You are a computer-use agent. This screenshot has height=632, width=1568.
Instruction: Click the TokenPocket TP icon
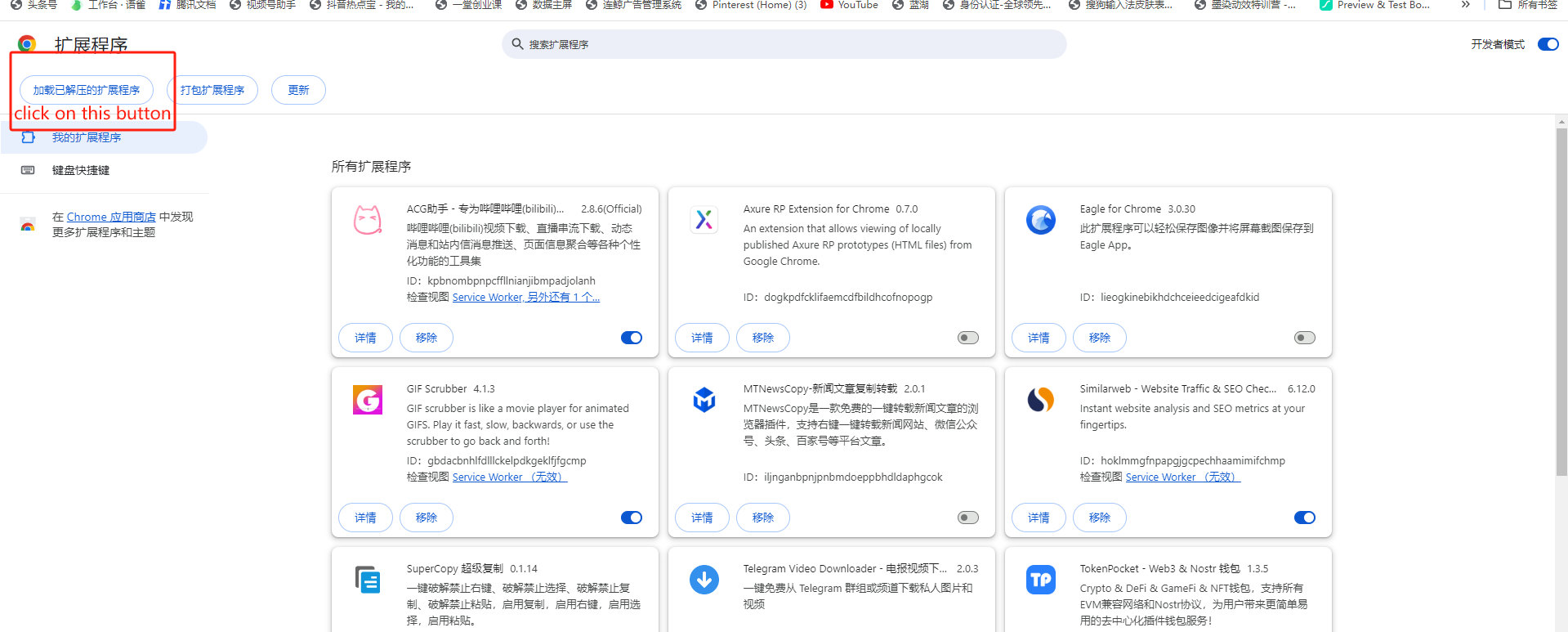click(1041, 580)
